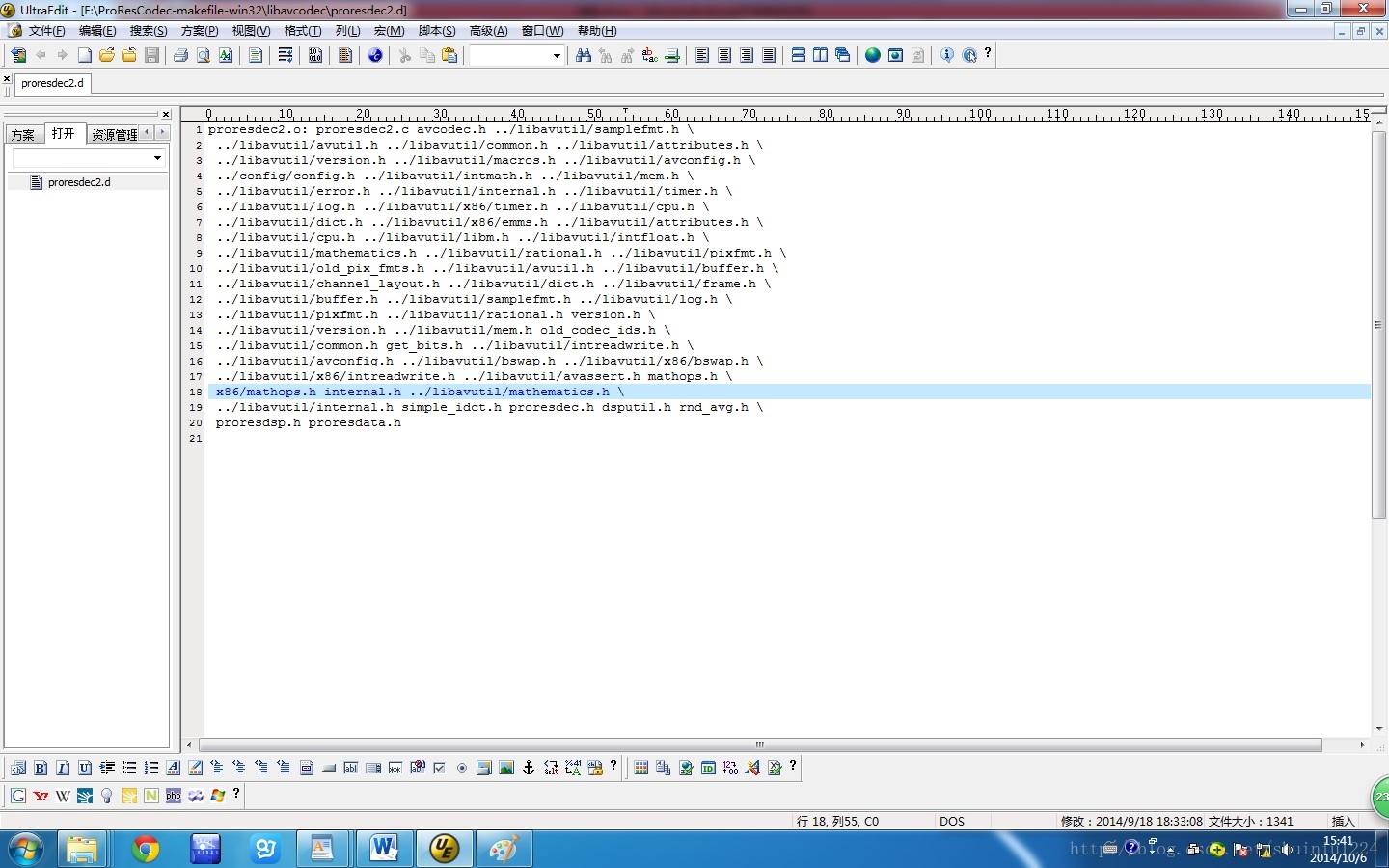Screen dimensions: 1389x868
Task: Open the toolbar find text combo box
Action: (x=516, y=56)
